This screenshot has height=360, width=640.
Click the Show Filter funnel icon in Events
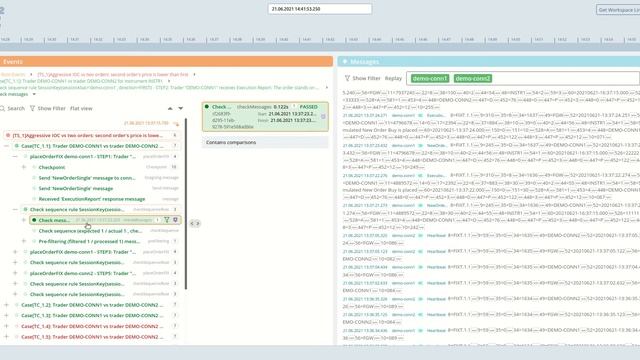(32, 109)
